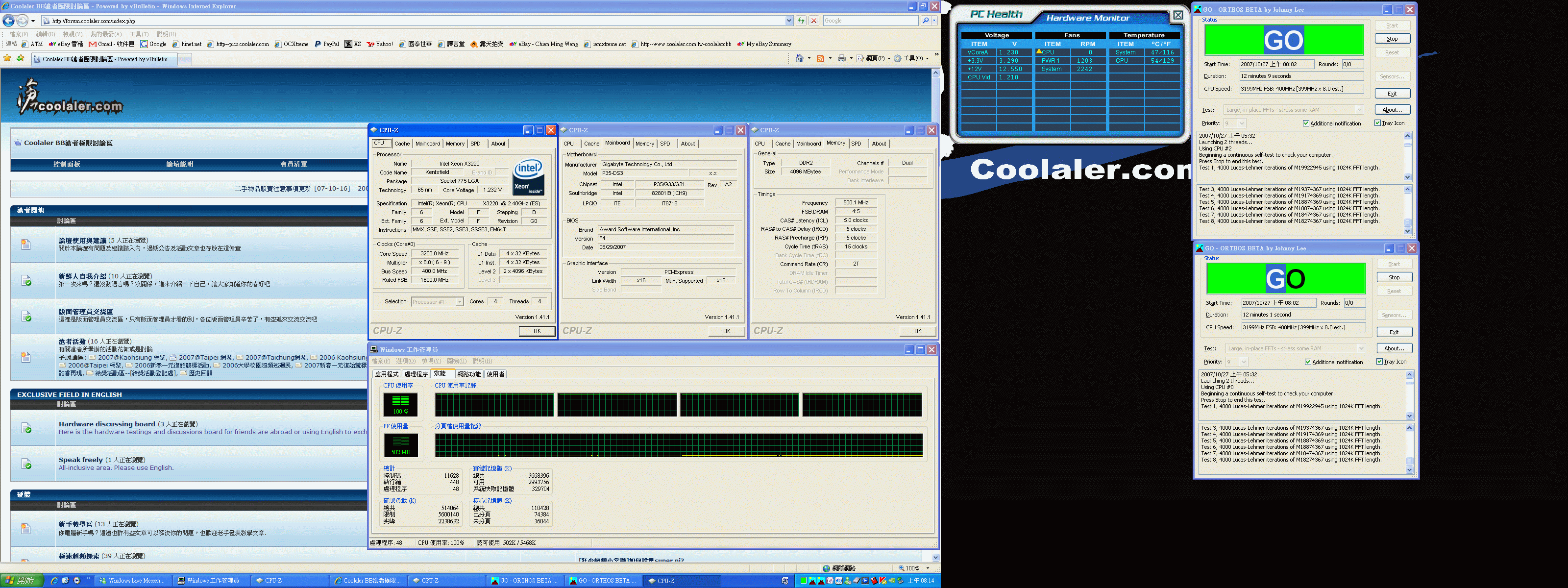Open the Test dropdown in top ORTHOS window
Viewport: 1568px width, 588px height.
1359,110
